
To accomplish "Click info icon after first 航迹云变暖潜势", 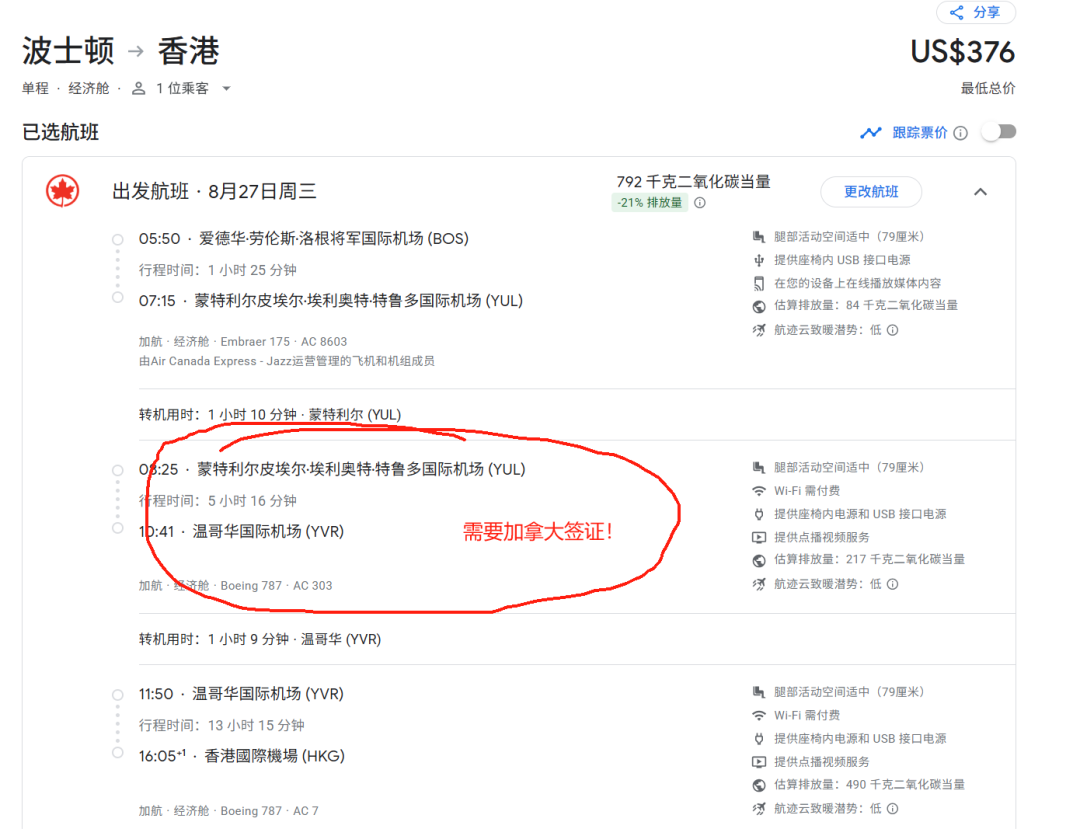I will [893, 330].
